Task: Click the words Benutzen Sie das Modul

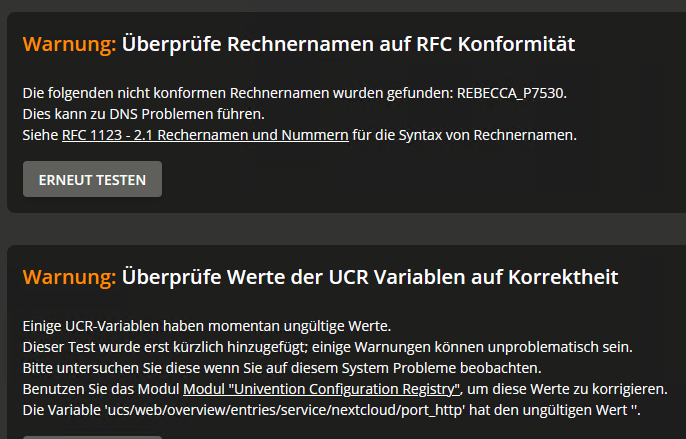Action: pyautogui.click(x=101, y=389)
